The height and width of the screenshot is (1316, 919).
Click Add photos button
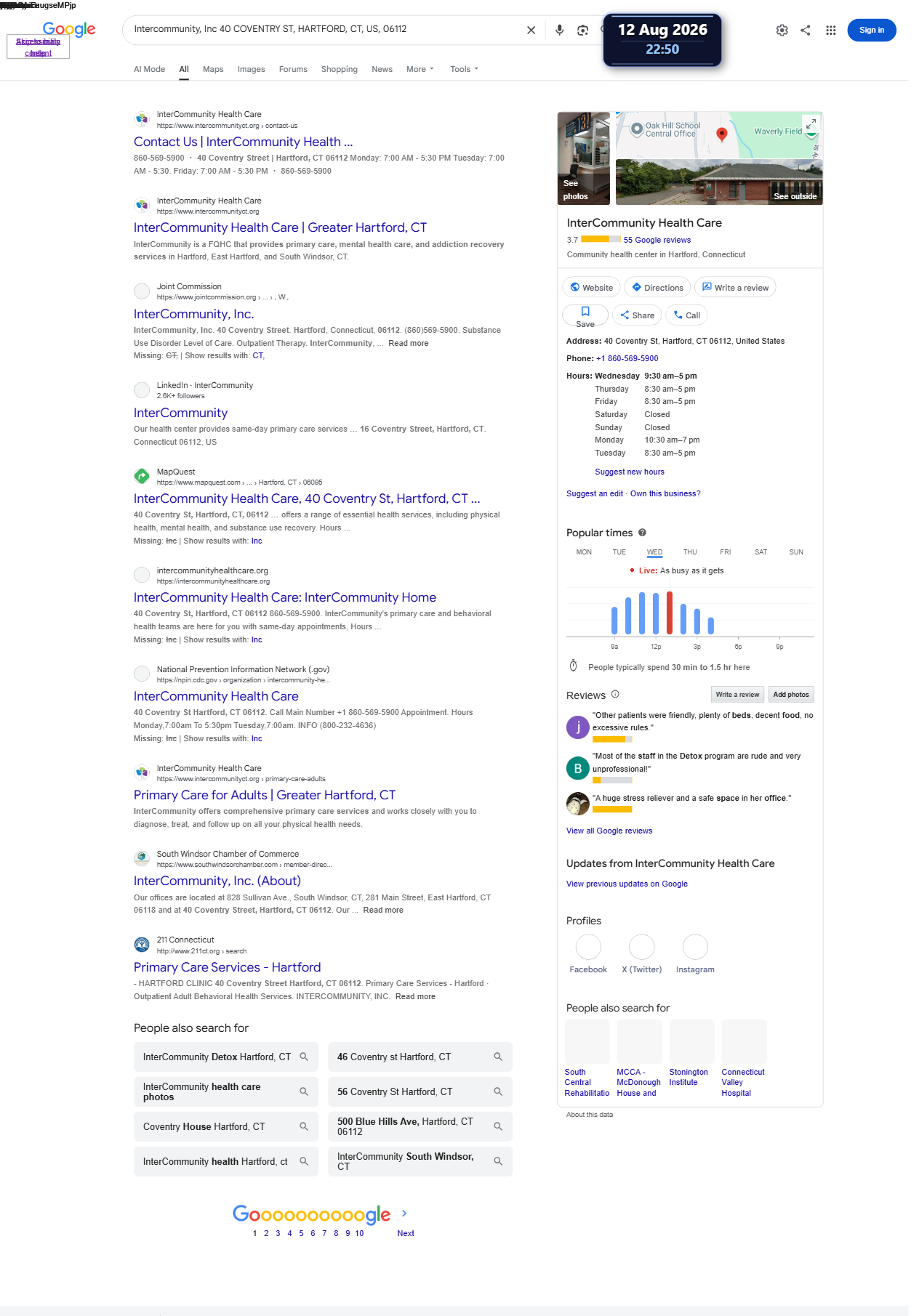point(790,695)
